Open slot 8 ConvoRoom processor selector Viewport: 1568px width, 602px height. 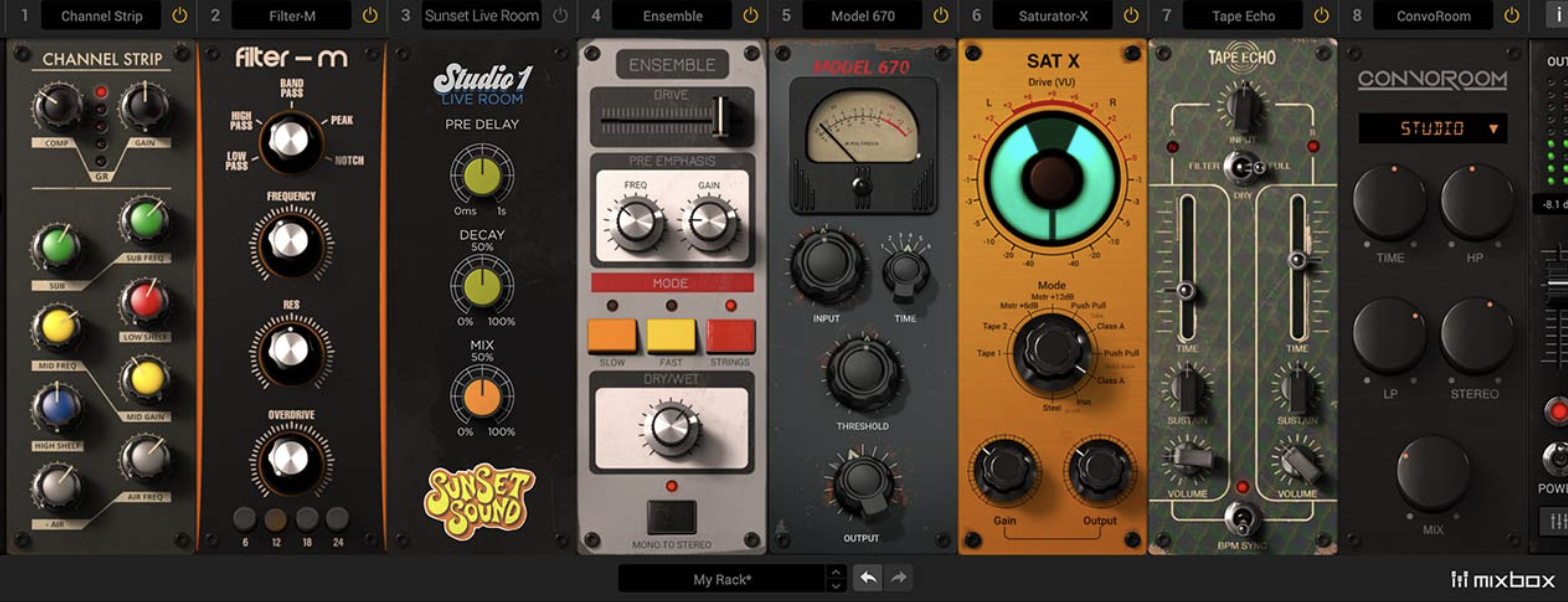[x=1433, y=16]
